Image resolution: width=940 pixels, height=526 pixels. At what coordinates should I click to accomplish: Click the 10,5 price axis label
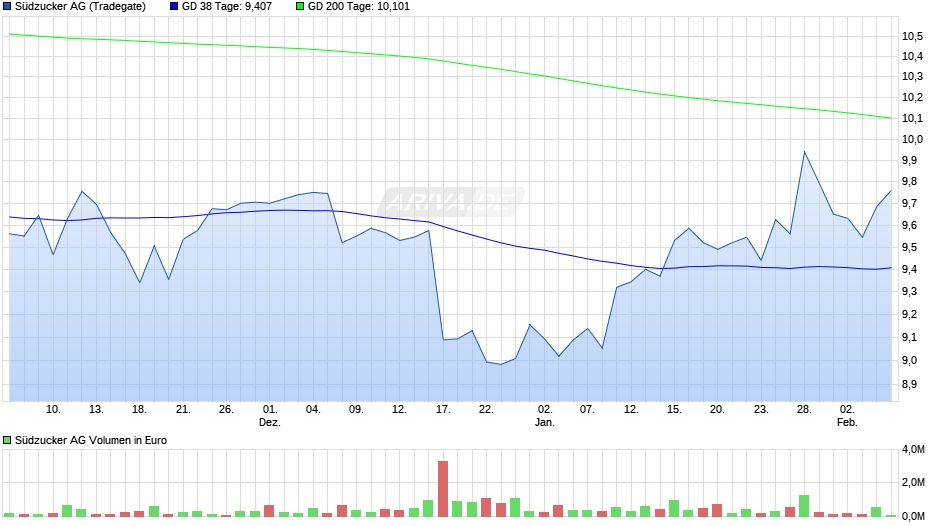(912, 37)
